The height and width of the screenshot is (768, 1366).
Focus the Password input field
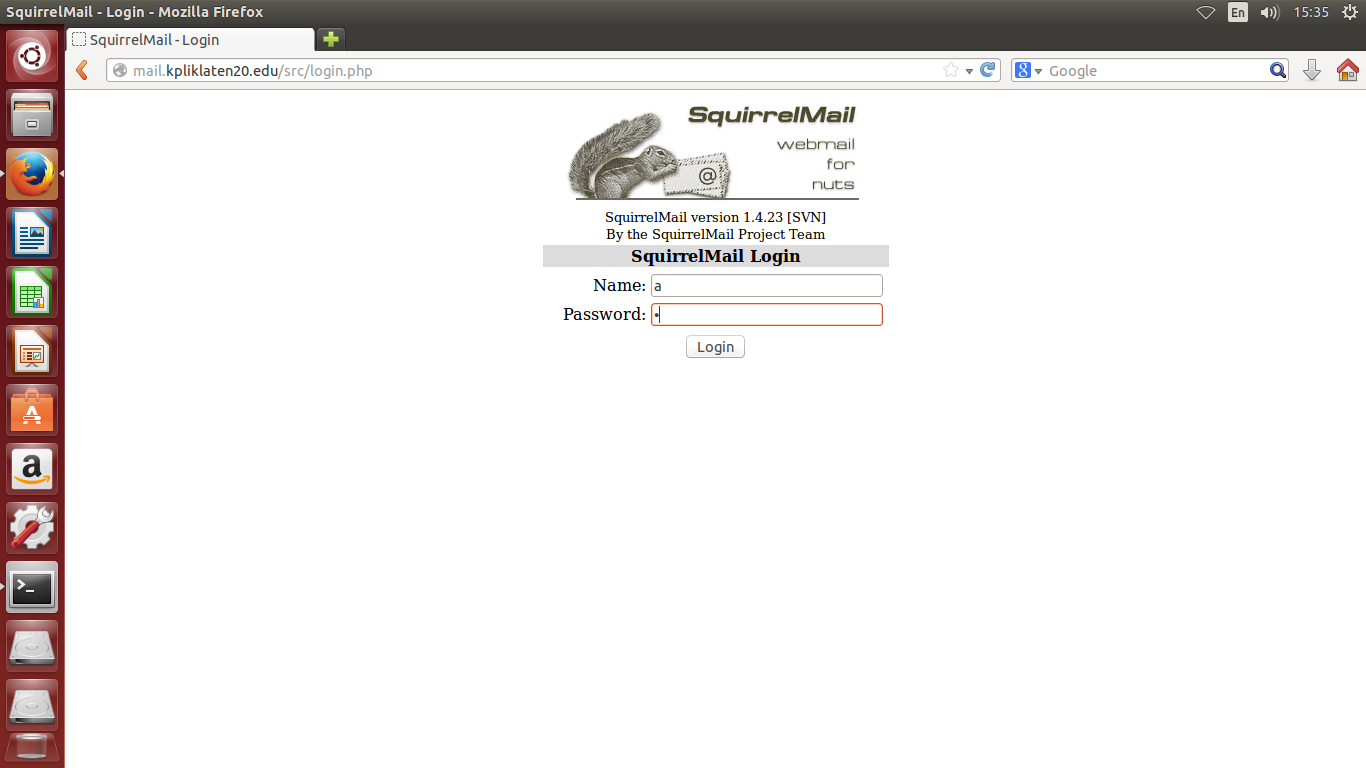click(x=767, y=315)
